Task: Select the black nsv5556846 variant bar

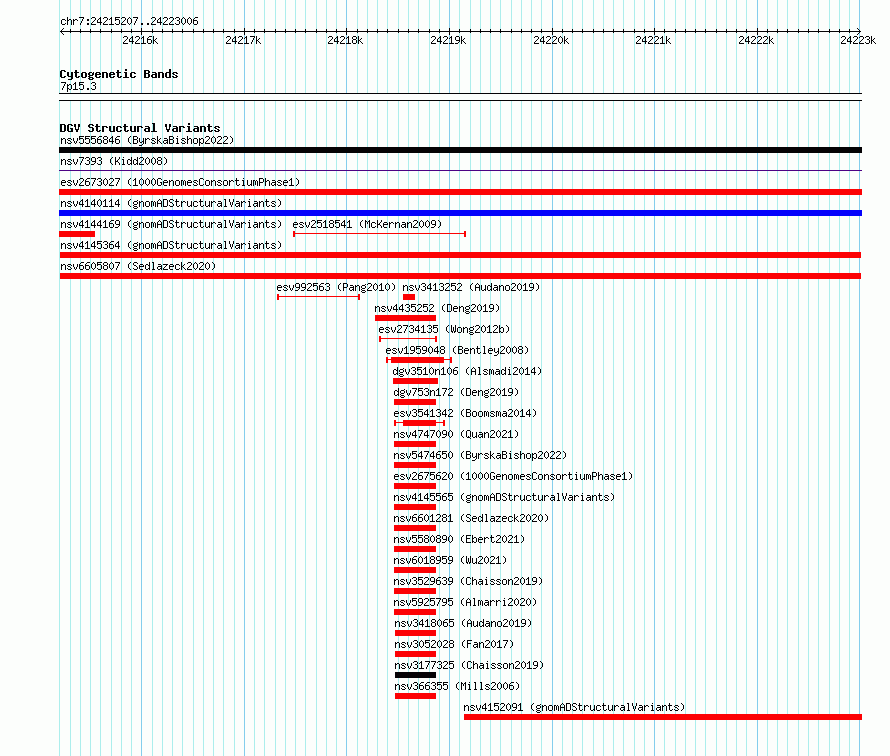Action: coord(460,150)
